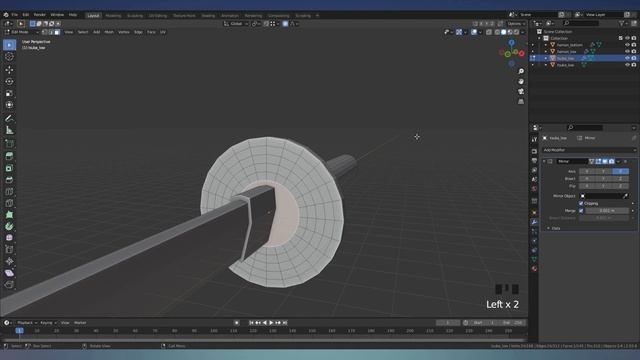Image resolution: width=640 pixels, height=360 pixels.
Task: Select the Rotate tool
Action: 9,82
